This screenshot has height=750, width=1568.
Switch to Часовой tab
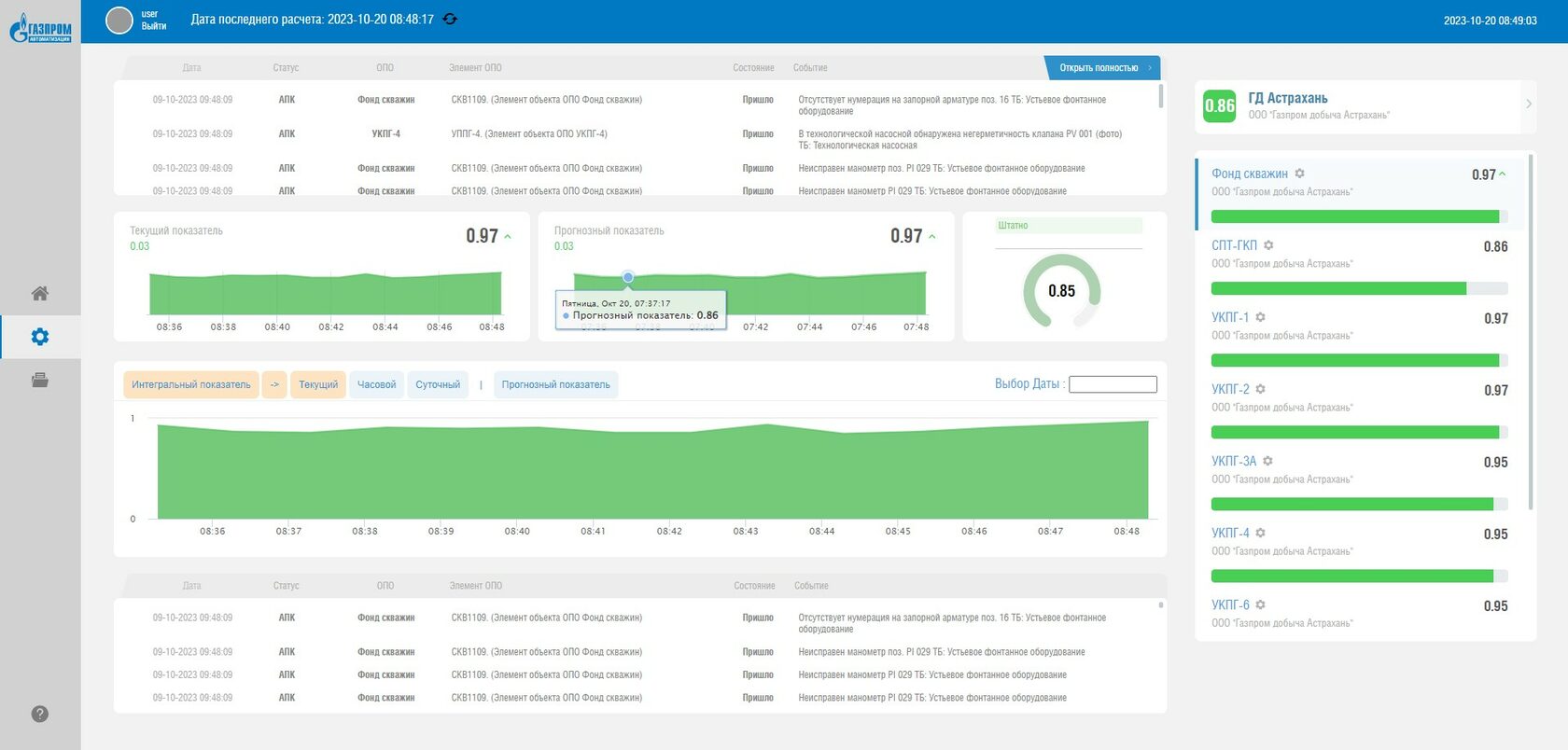[377, 384]
